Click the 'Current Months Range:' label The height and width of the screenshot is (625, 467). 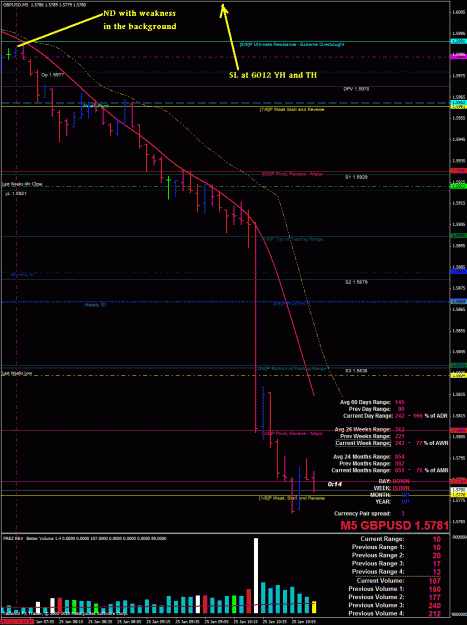[x=361, y=470]
